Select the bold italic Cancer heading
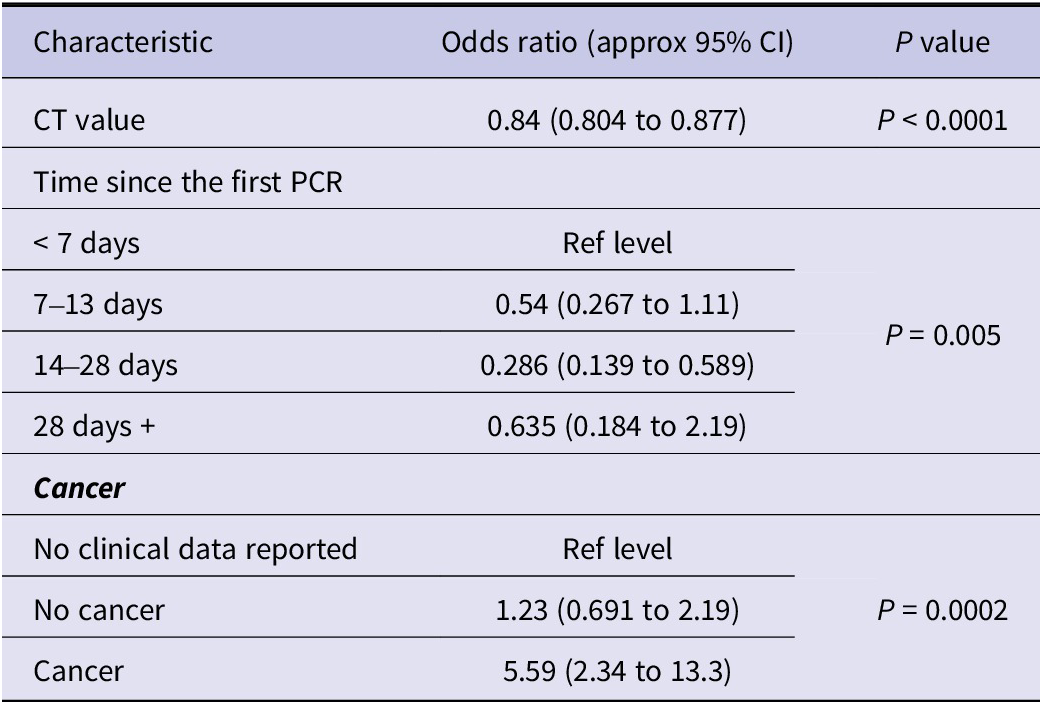The image size is (1042, 704). [79, 488]
